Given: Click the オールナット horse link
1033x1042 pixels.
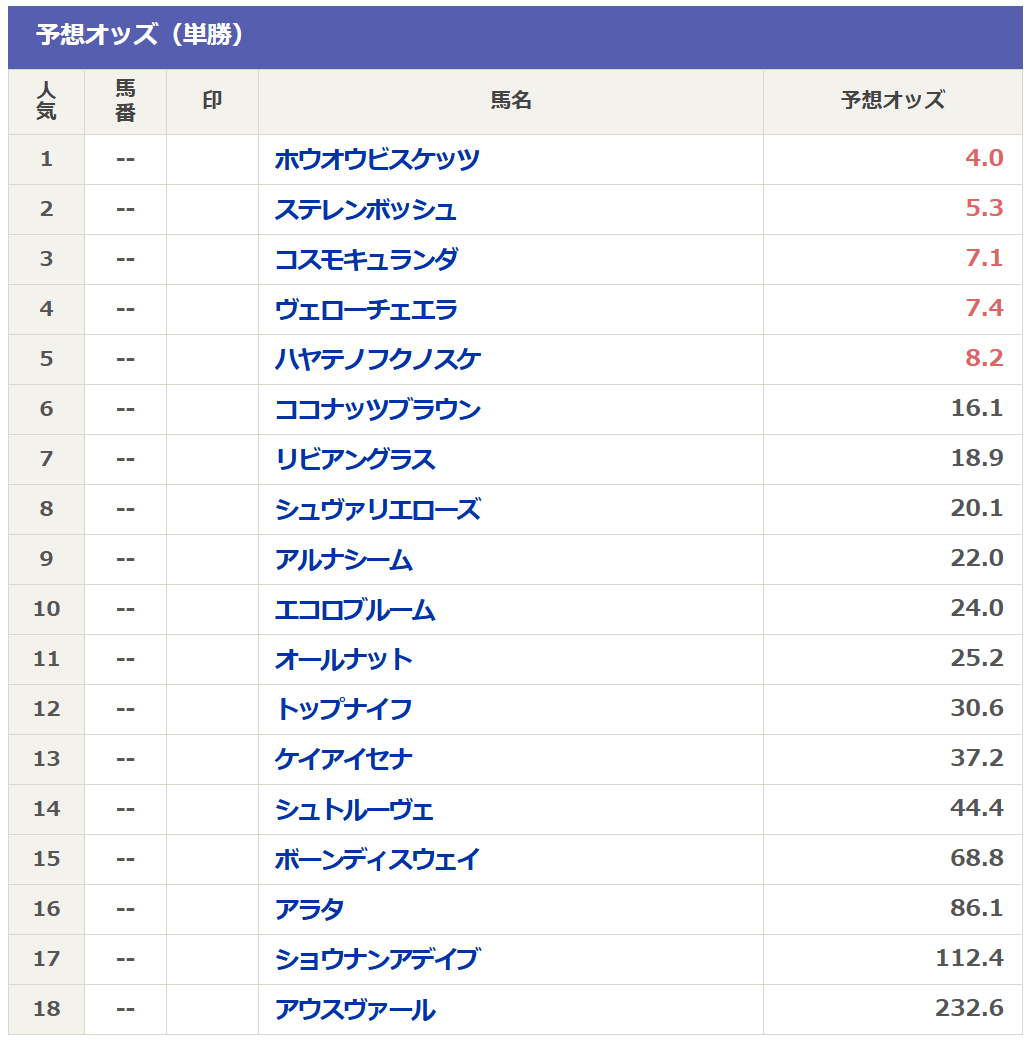Looking at the screenshot, I should point(344,659).
